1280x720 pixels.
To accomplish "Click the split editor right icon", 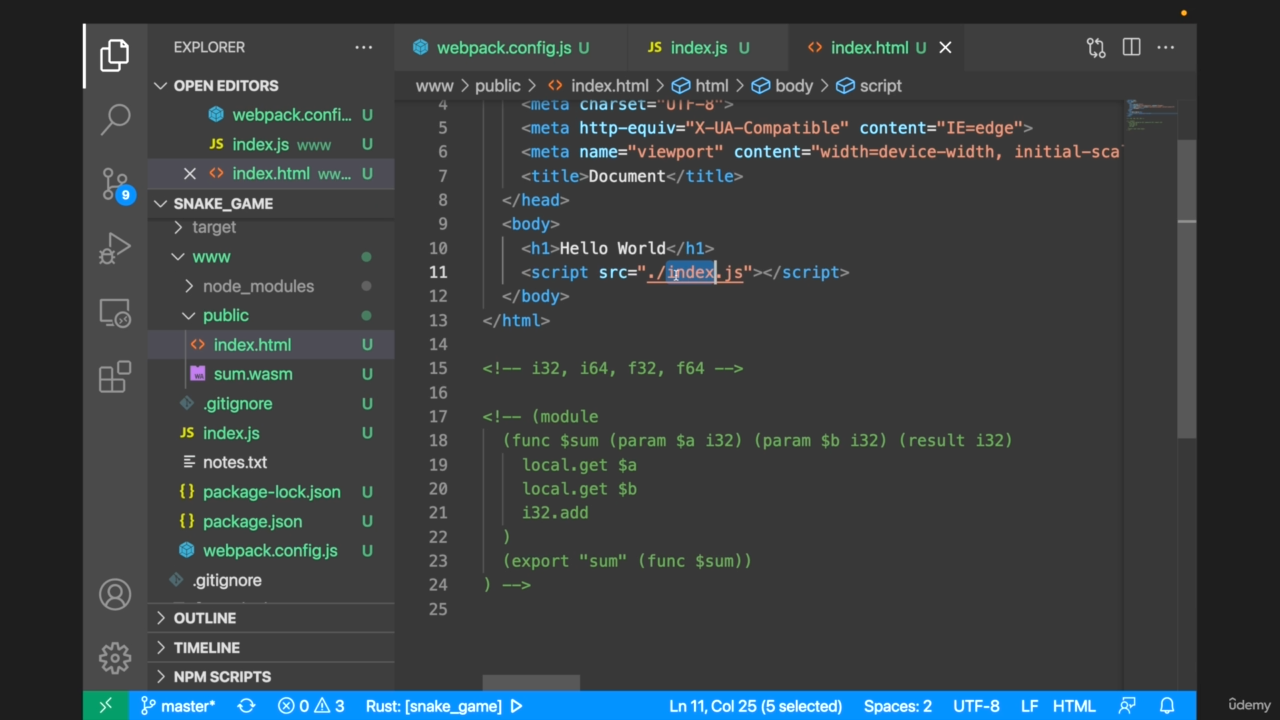I will pos(1131,47).
